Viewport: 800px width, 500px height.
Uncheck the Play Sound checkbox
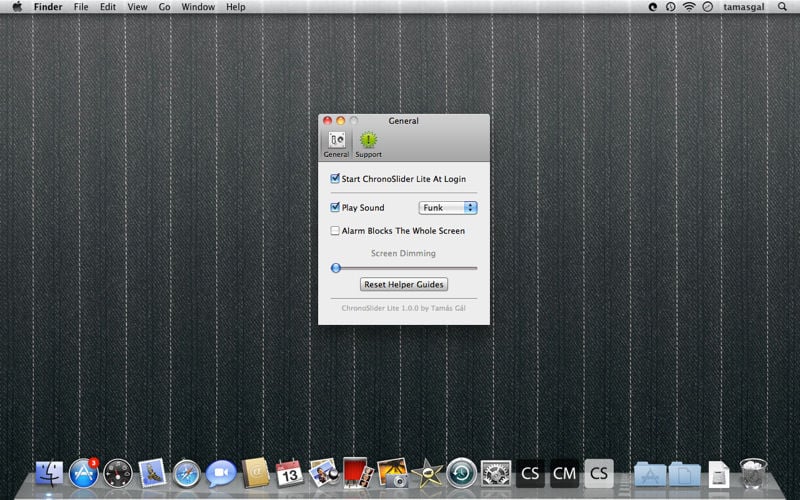coord(335,207)
